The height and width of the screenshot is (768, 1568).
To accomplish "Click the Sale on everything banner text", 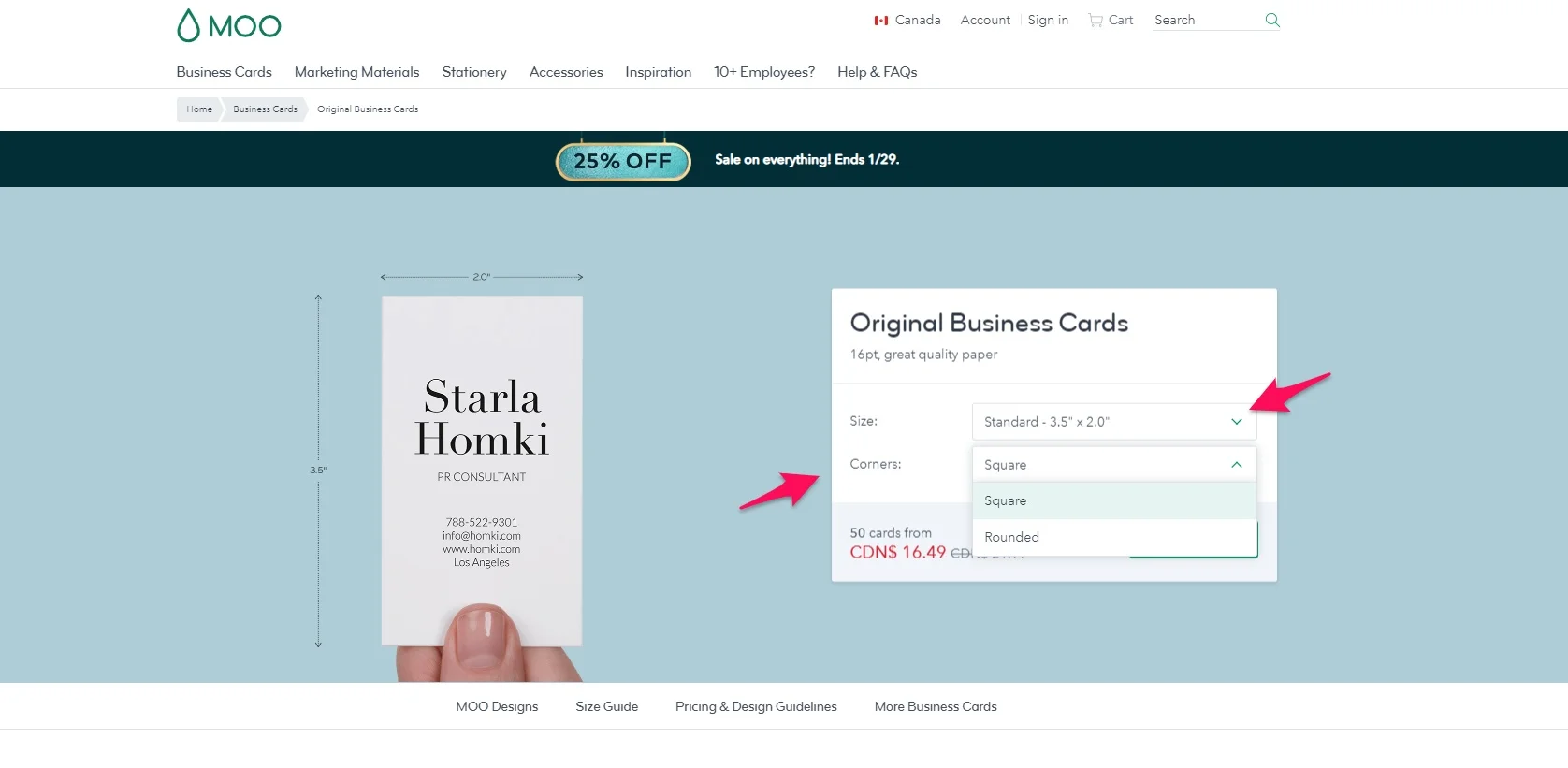I will pyautogui.click(x=806, y=160).
